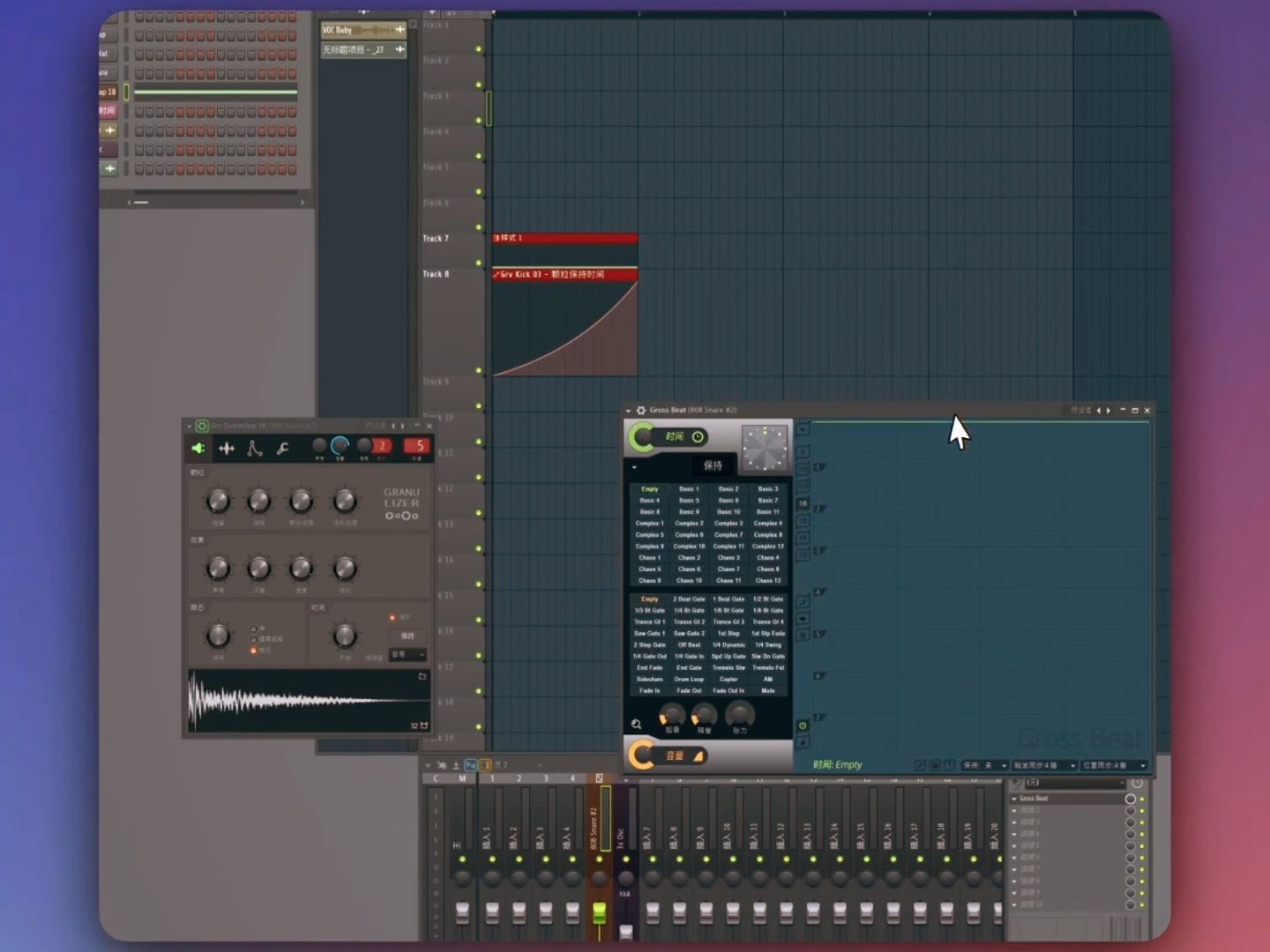Open the 保持: 关 dropdown in Gross Beat
1270x952 pixels.
984,765
